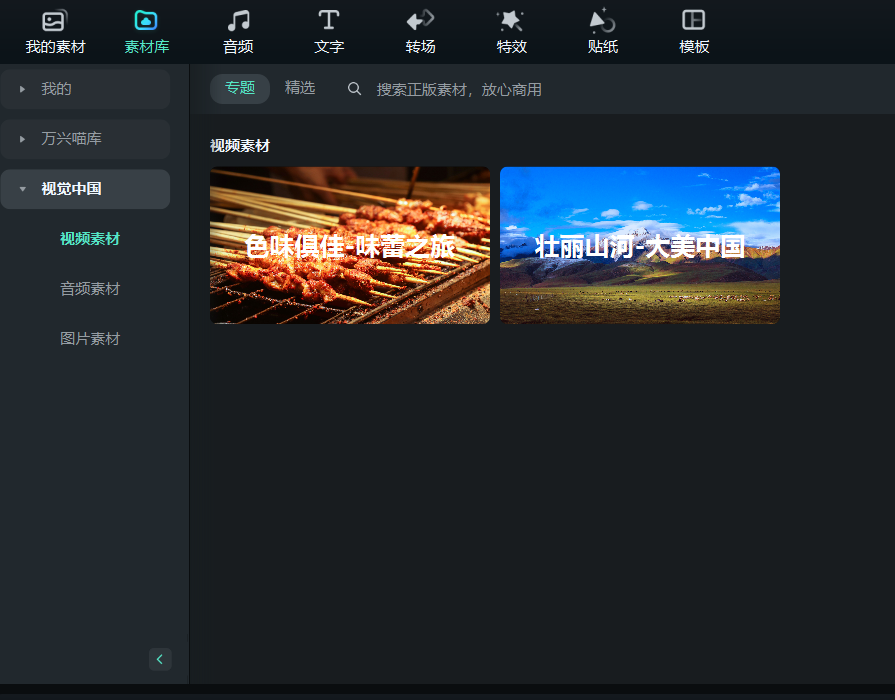Switch to the 精选 tab

click(x=300, y=88)
